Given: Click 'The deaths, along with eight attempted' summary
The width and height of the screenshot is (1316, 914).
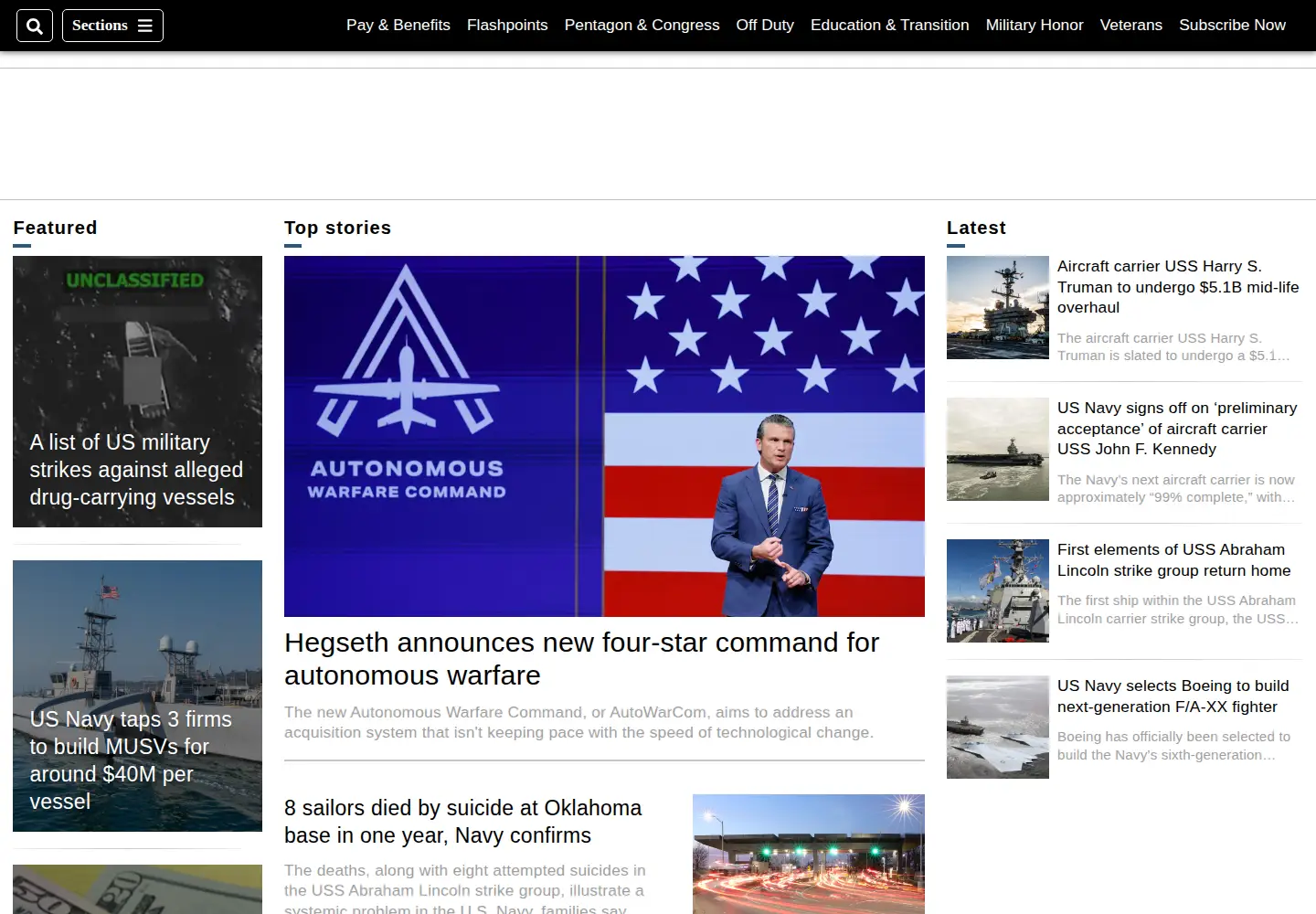Looking at the screenshot, I should [465, 887].
